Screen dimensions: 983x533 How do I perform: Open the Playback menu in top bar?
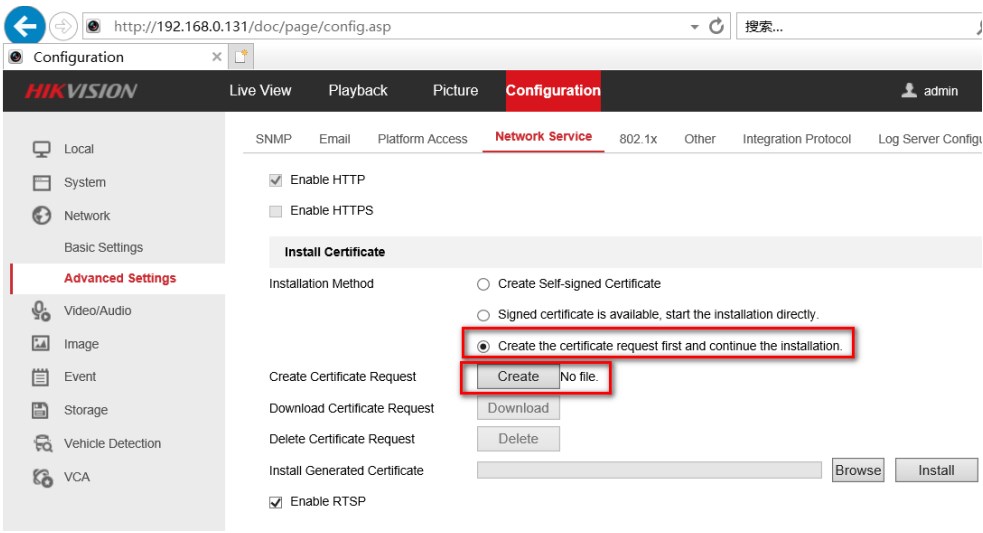pyautogui.click(x=357, y=91)
